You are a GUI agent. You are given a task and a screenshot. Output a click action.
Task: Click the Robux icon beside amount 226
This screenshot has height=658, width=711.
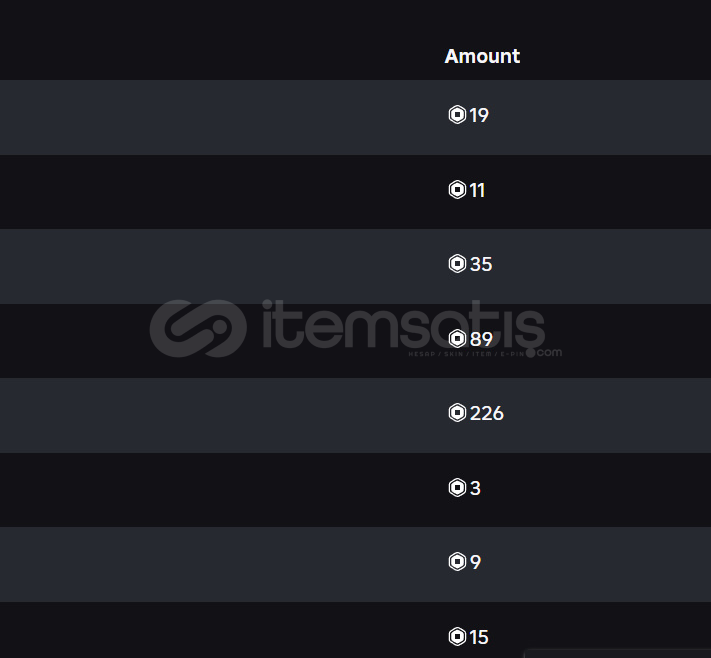[x=457, y=413]
